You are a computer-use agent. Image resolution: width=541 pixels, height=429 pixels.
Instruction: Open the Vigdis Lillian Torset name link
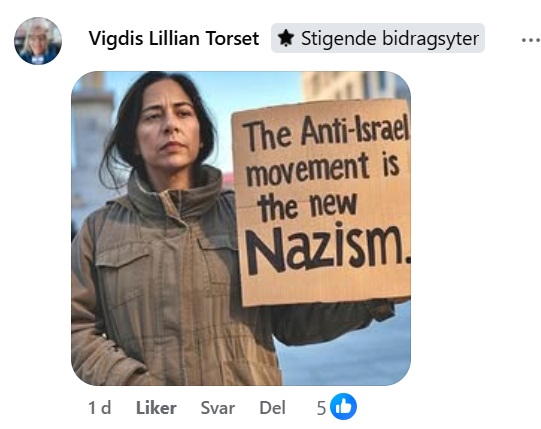tap(174, 38)
